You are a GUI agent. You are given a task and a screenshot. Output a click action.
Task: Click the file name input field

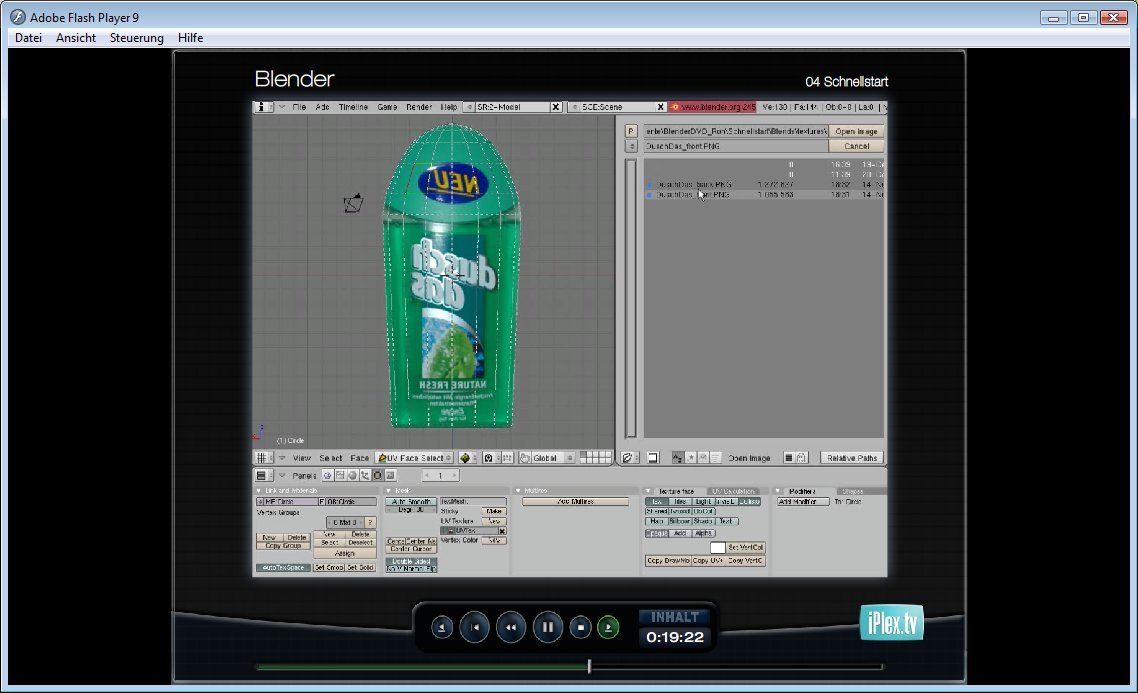(x=734, y=146)
